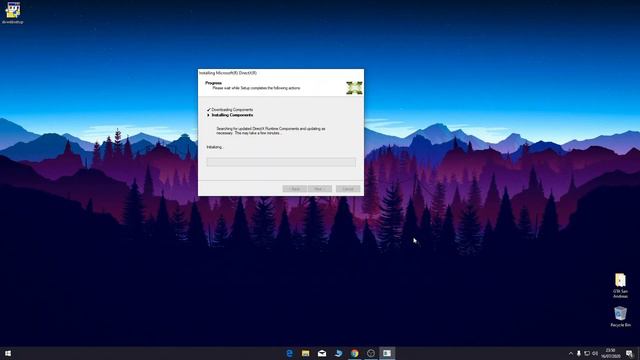
Task: Open the Mail app from the taskbar
Action: click(x=322, y=353)
